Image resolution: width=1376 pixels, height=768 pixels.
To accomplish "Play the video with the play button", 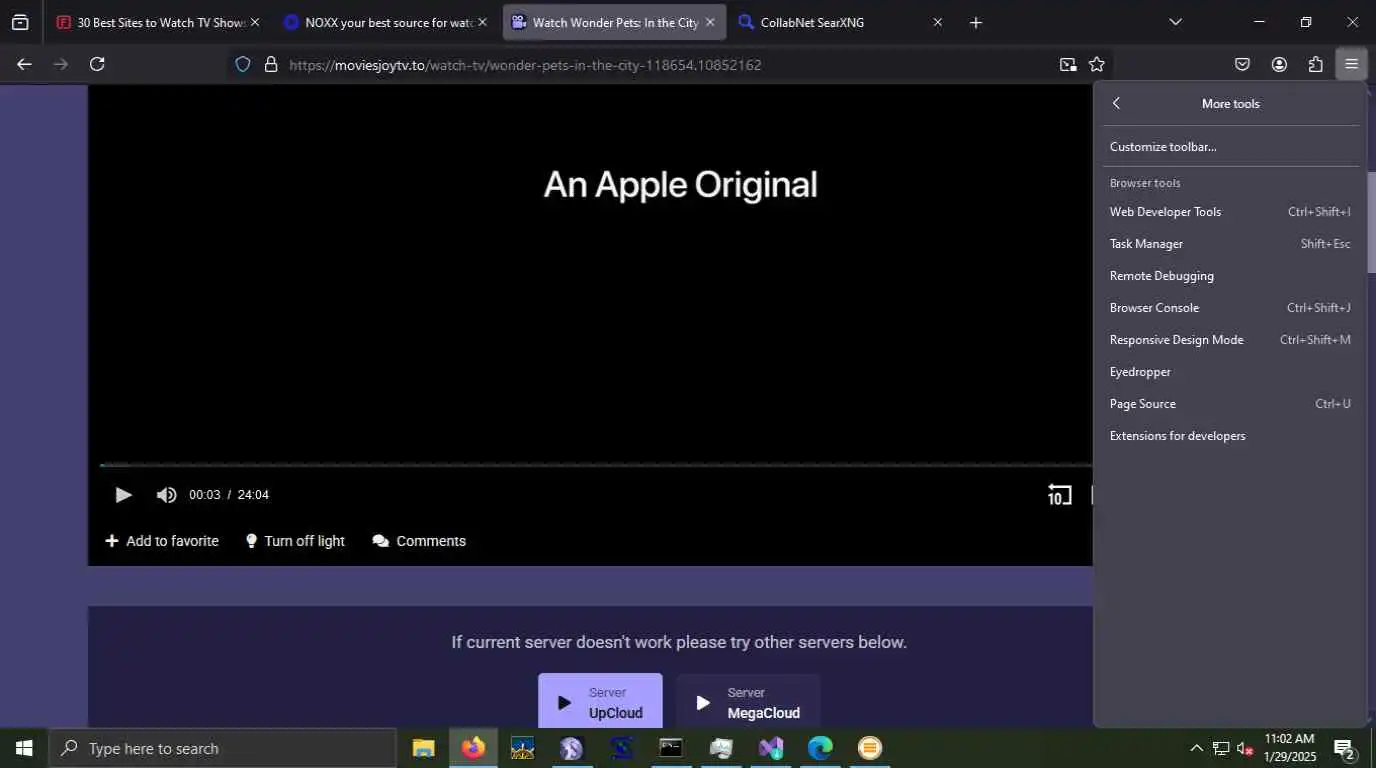I will pos(123,494).
